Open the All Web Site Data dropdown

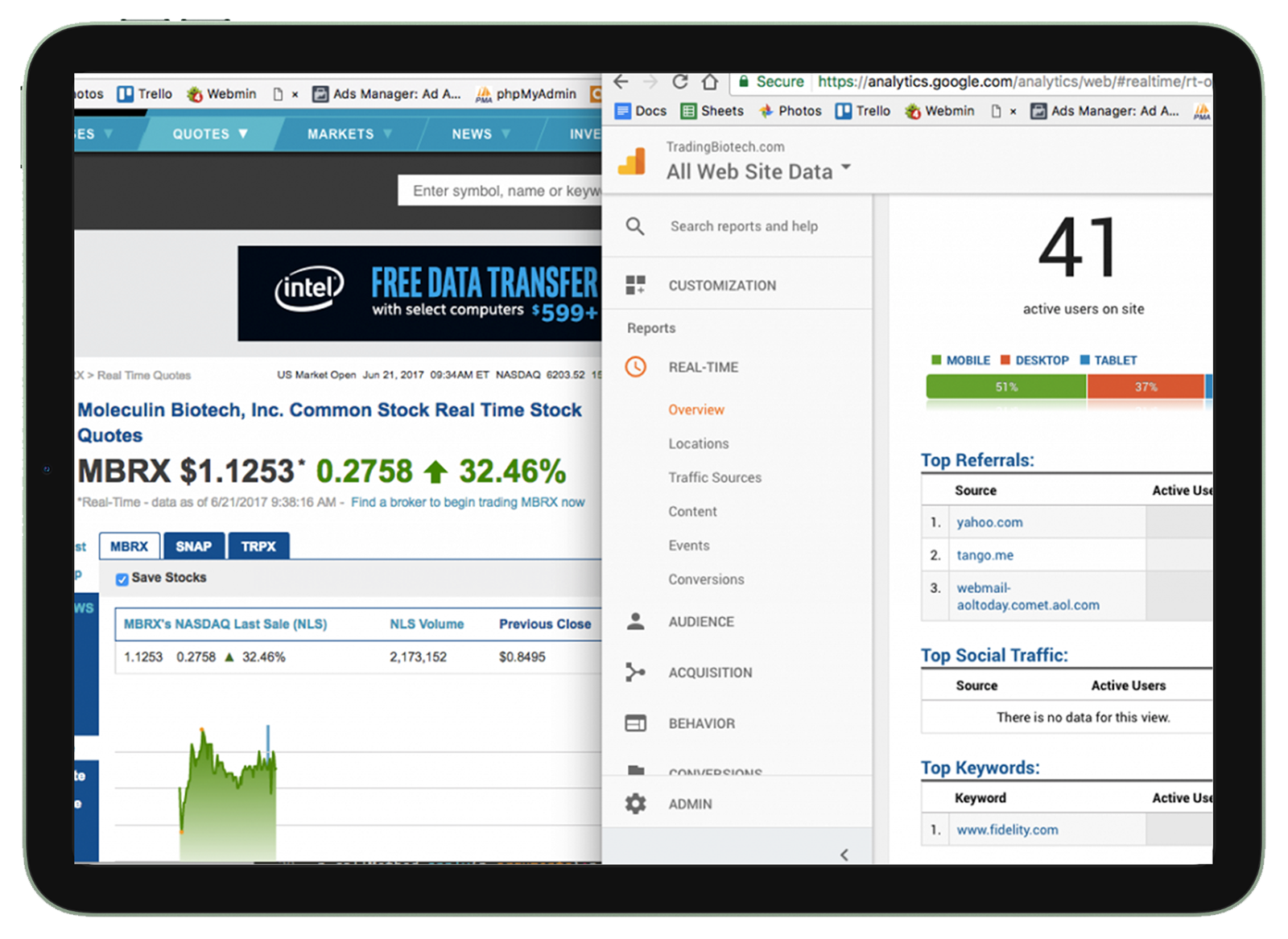coord(845,168)
